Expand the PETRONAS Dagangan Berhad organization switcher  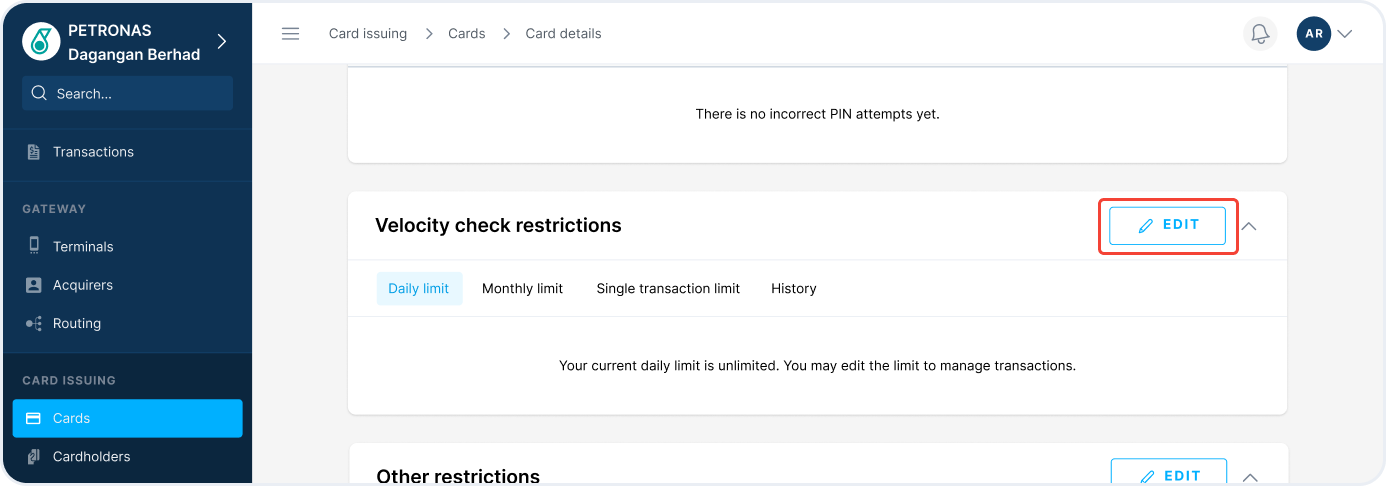tap(222, 42)
